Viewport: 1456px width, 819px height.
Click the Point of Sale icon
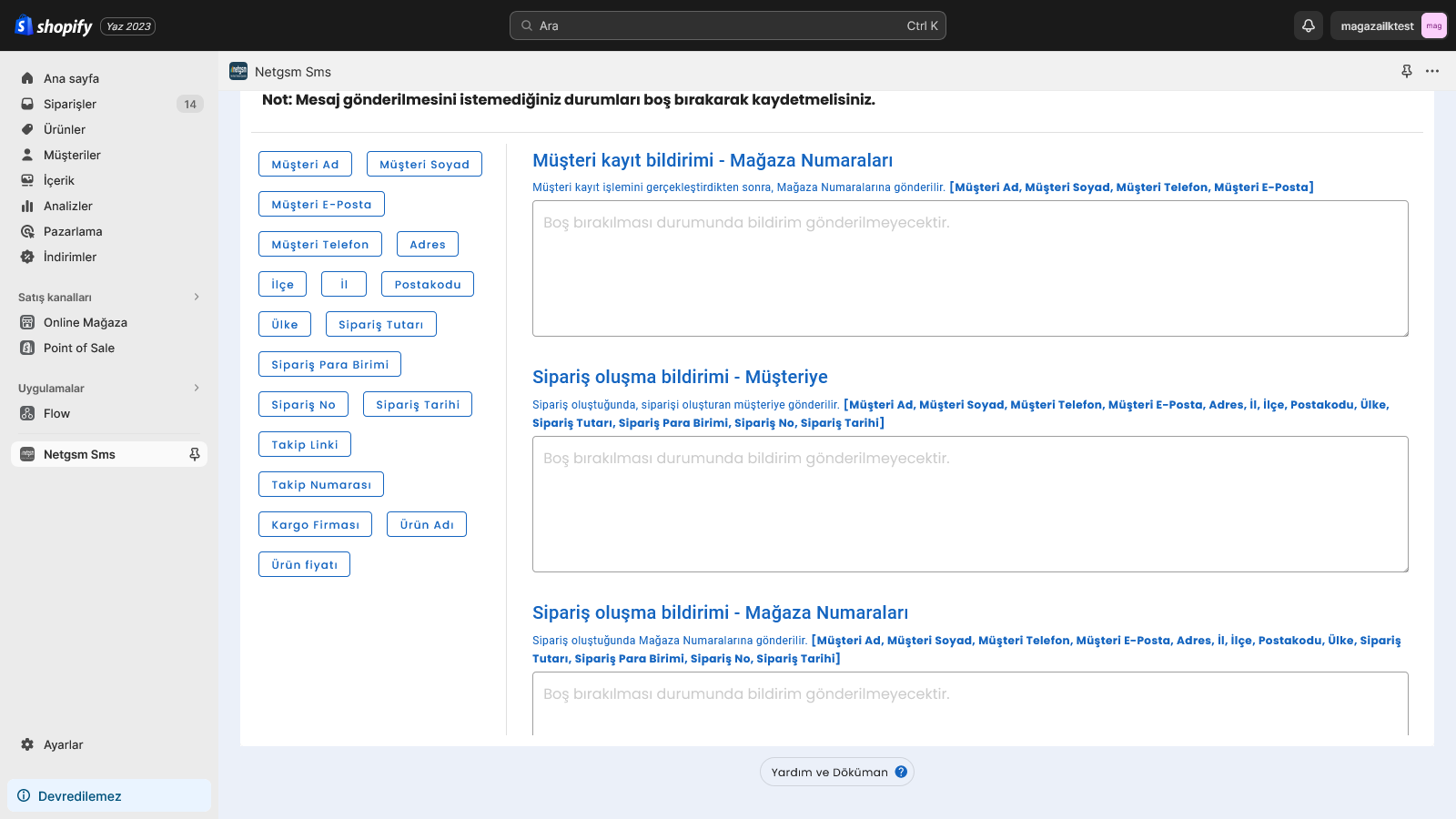[27, 348]
